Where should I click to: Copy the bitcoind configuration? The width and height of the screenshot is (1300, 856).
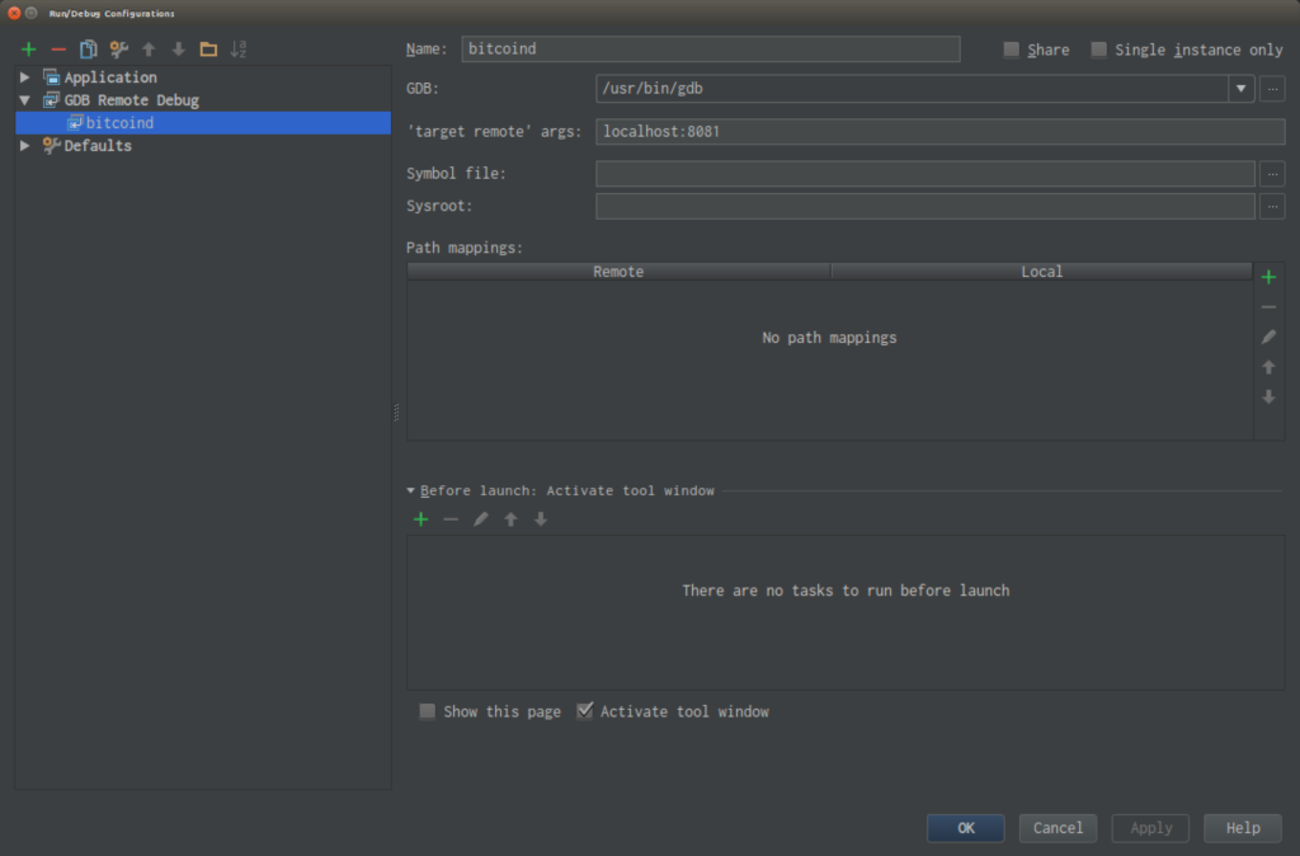click(88, 48)
